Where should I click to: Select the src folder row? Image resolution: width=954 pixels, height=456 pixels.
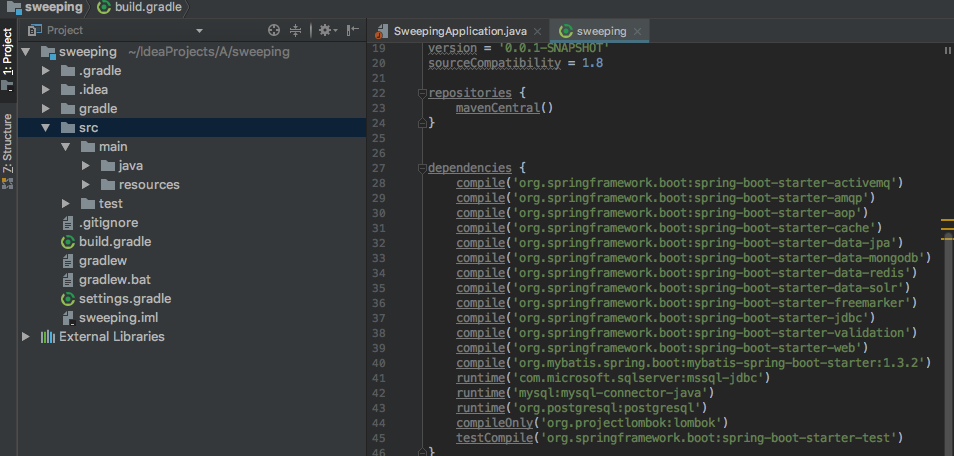(x=192, y=128)
